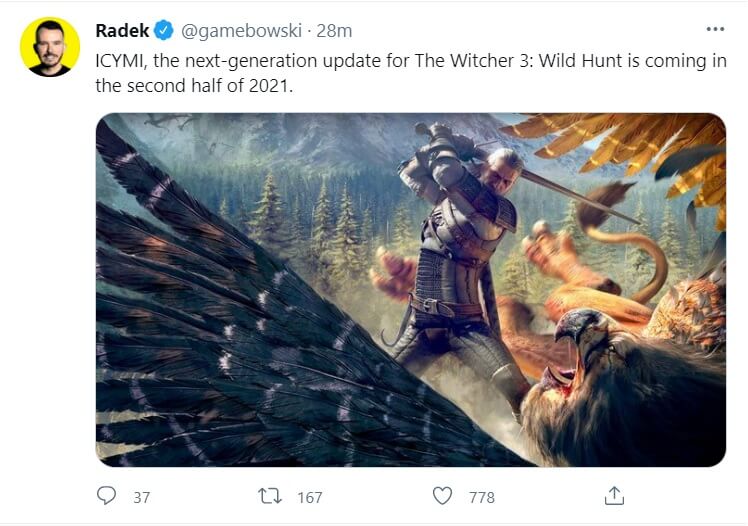The image size is (748, 526).
Task: Reply to Radek's tweet via speech bubble icon
Action: (x=107, y=495)
